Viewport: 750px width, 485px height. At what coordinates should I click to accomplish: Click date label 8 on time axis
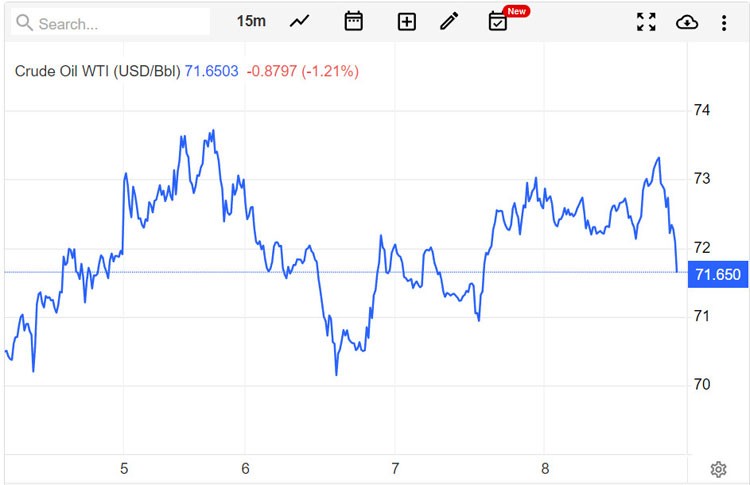tap(544, 468)
